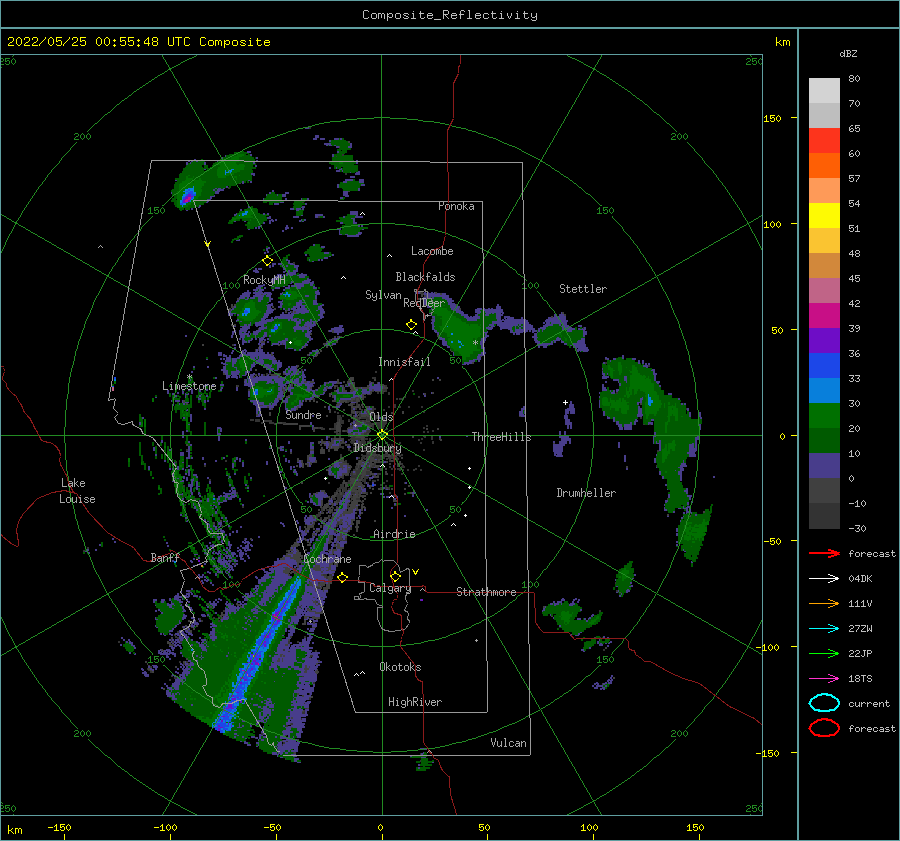Click red swatch between 65 and 60 dBZ
The image size is (900, 841).
(824, 141)
